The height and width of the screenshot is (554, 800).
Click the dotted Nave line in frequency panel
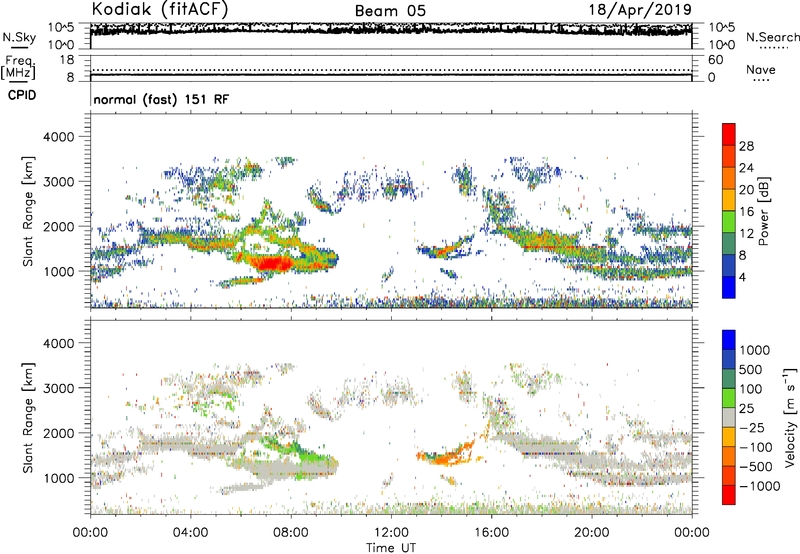click(391, 70)
